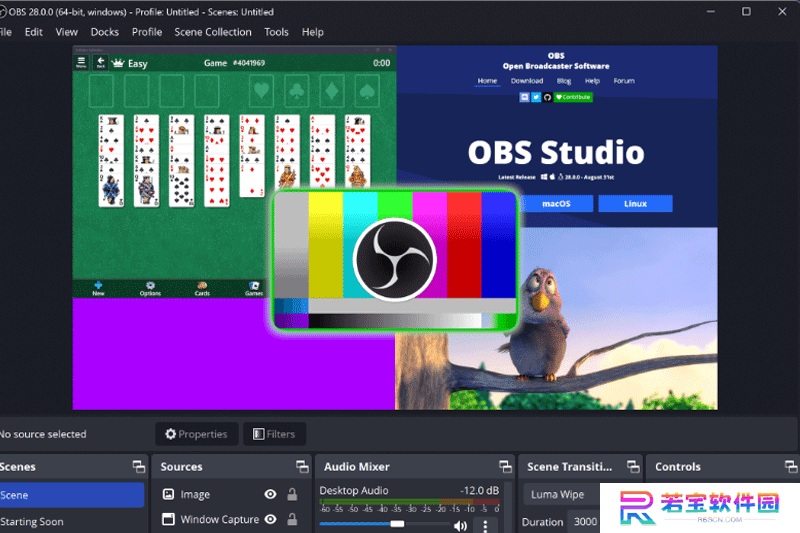The width and height of the screenshot is (800, 533).
Task: Click the Window Capture source type icon
Action: pos(168,519)
